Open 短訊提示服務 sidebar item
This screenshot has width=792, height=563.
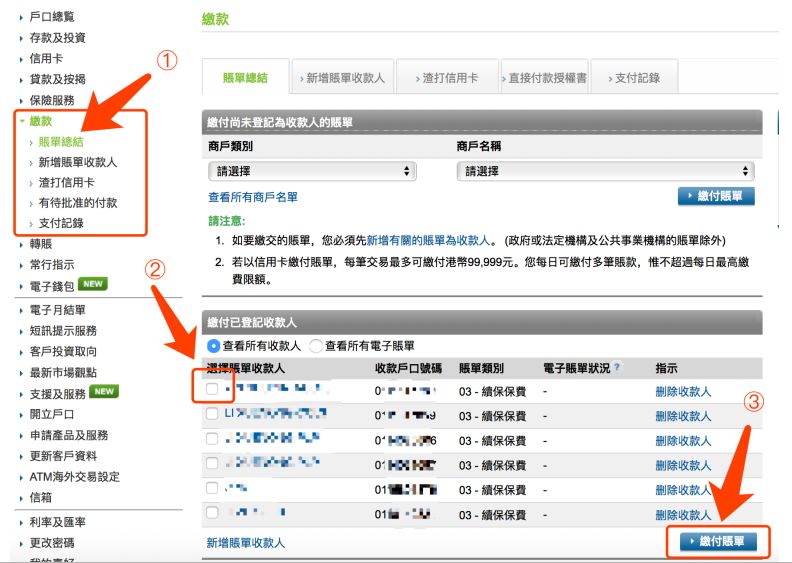63,331
